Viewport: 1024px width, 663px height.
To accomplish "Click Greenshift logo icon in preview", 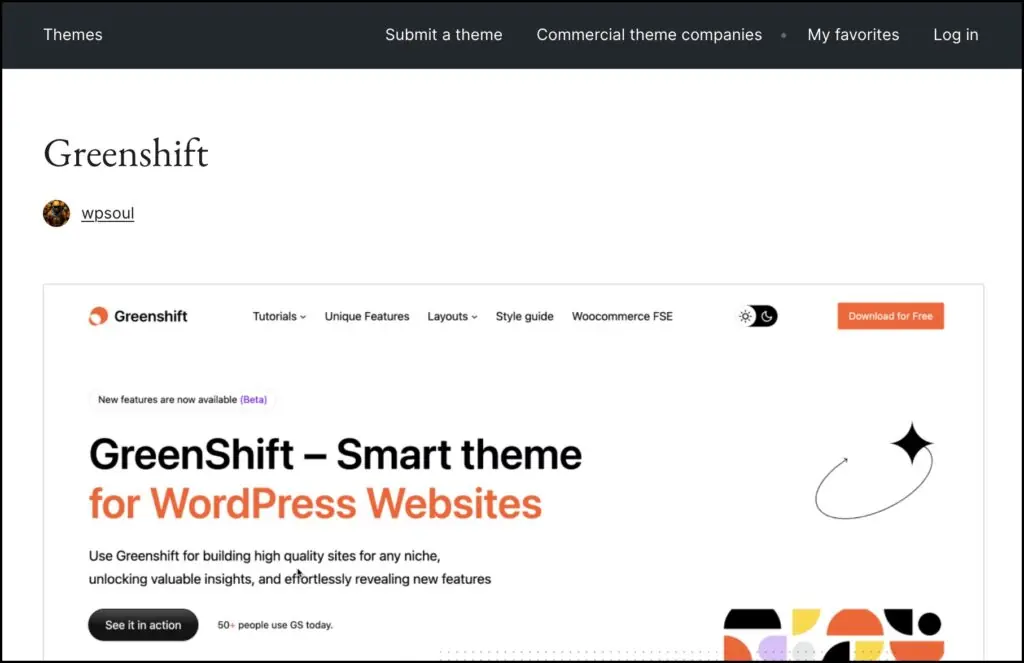I will [99, 316].
